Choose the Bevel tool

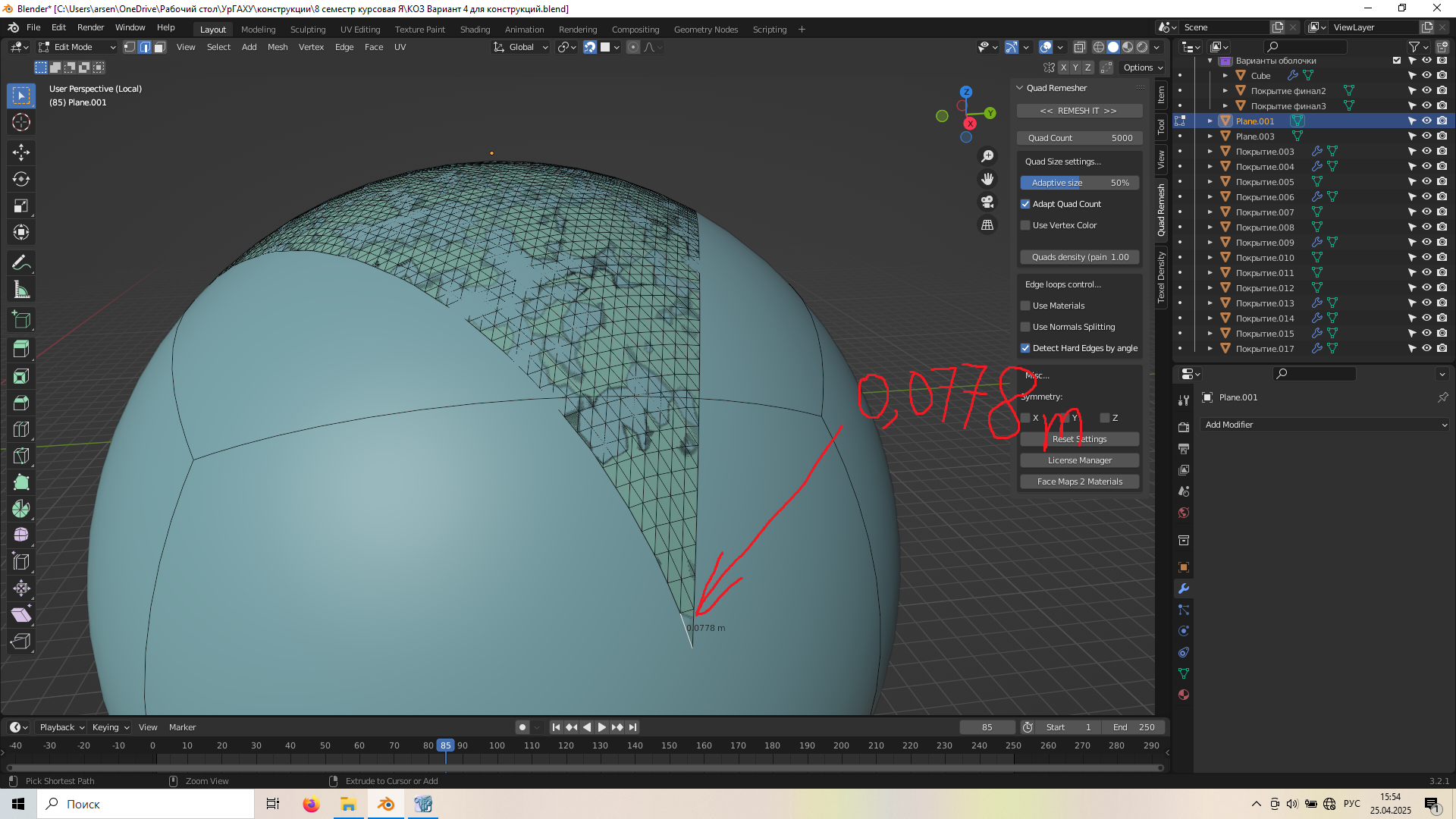[21, 403]
